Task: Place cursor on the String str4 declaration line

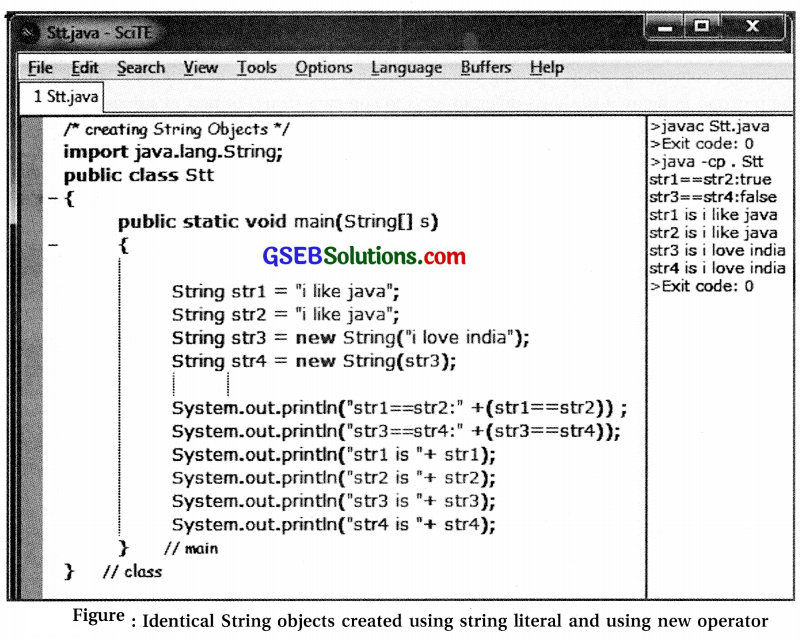Action: [300, 361]
